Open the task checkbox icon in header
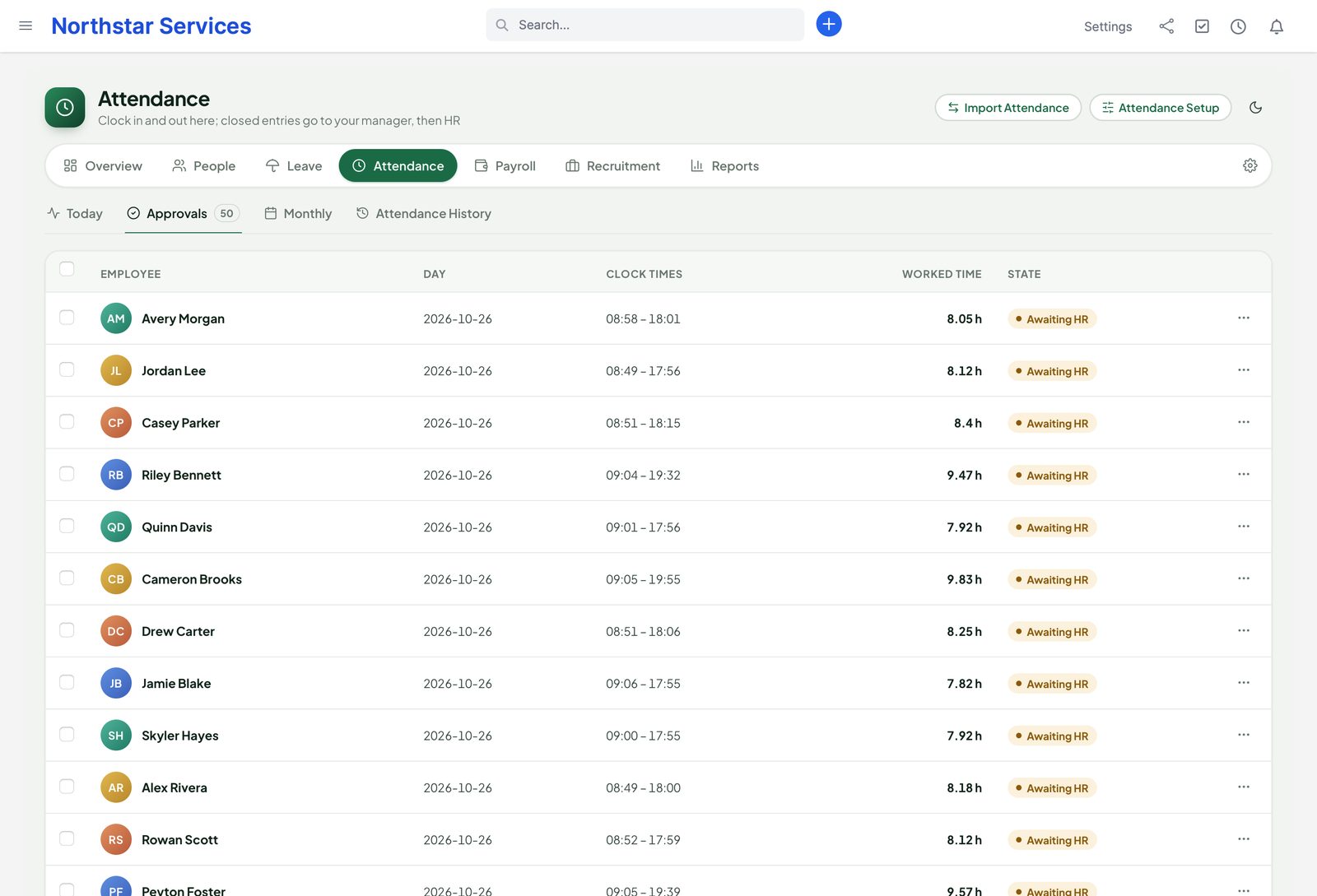This screenshot has height=896, width=1317. [x=1203, y=26]
